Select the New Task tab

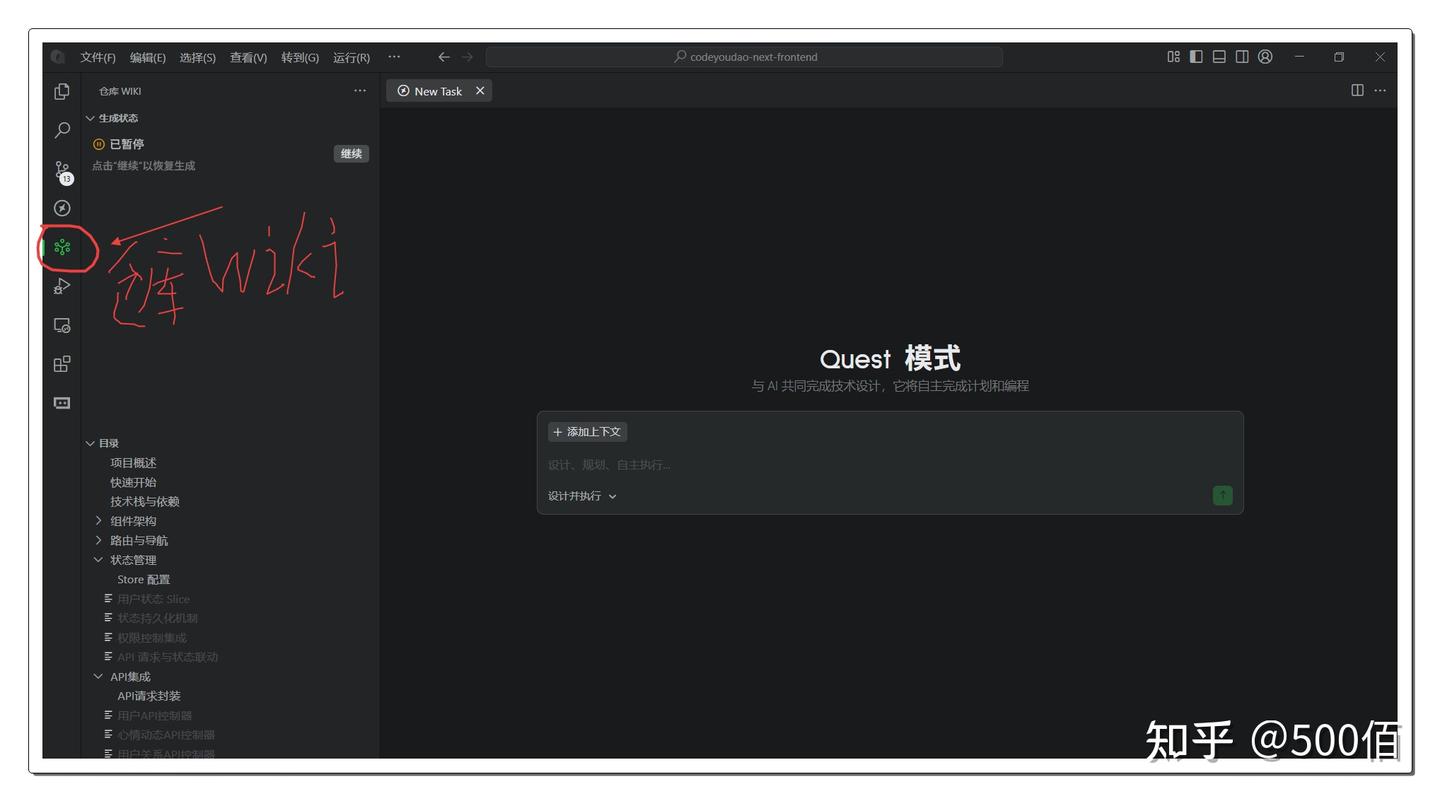pyautogui.click(x=438, y=90)
